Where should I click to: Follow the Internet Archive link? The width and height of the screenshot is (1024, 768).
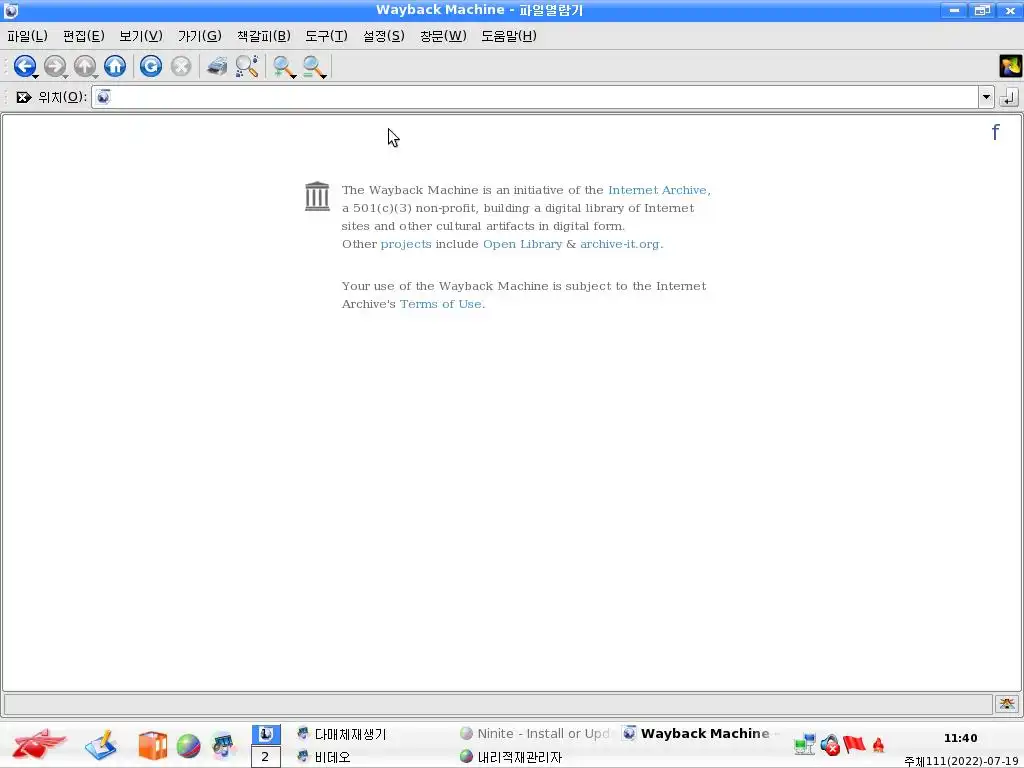point(659,190)
